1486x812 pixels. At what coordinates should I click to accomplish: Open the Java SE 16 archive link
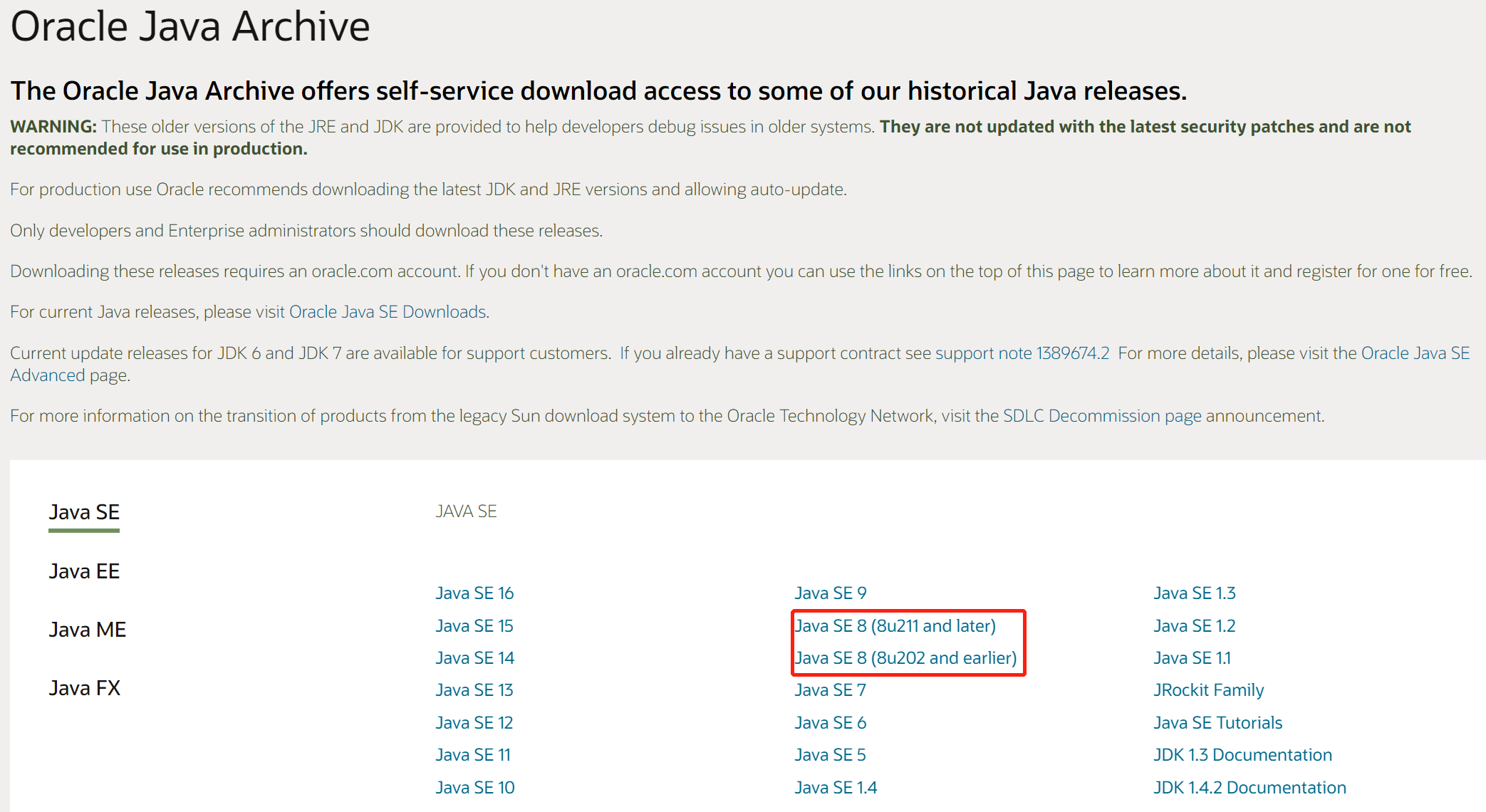[474, 593]
